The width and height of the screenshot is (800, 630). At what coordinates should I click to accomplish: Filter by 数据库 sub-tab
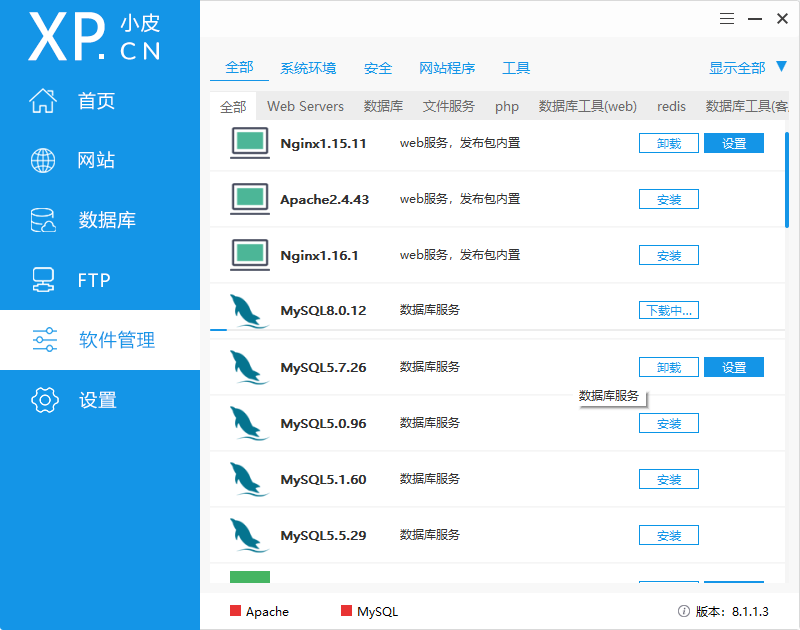pyautogui.click(x=383, y=106)
